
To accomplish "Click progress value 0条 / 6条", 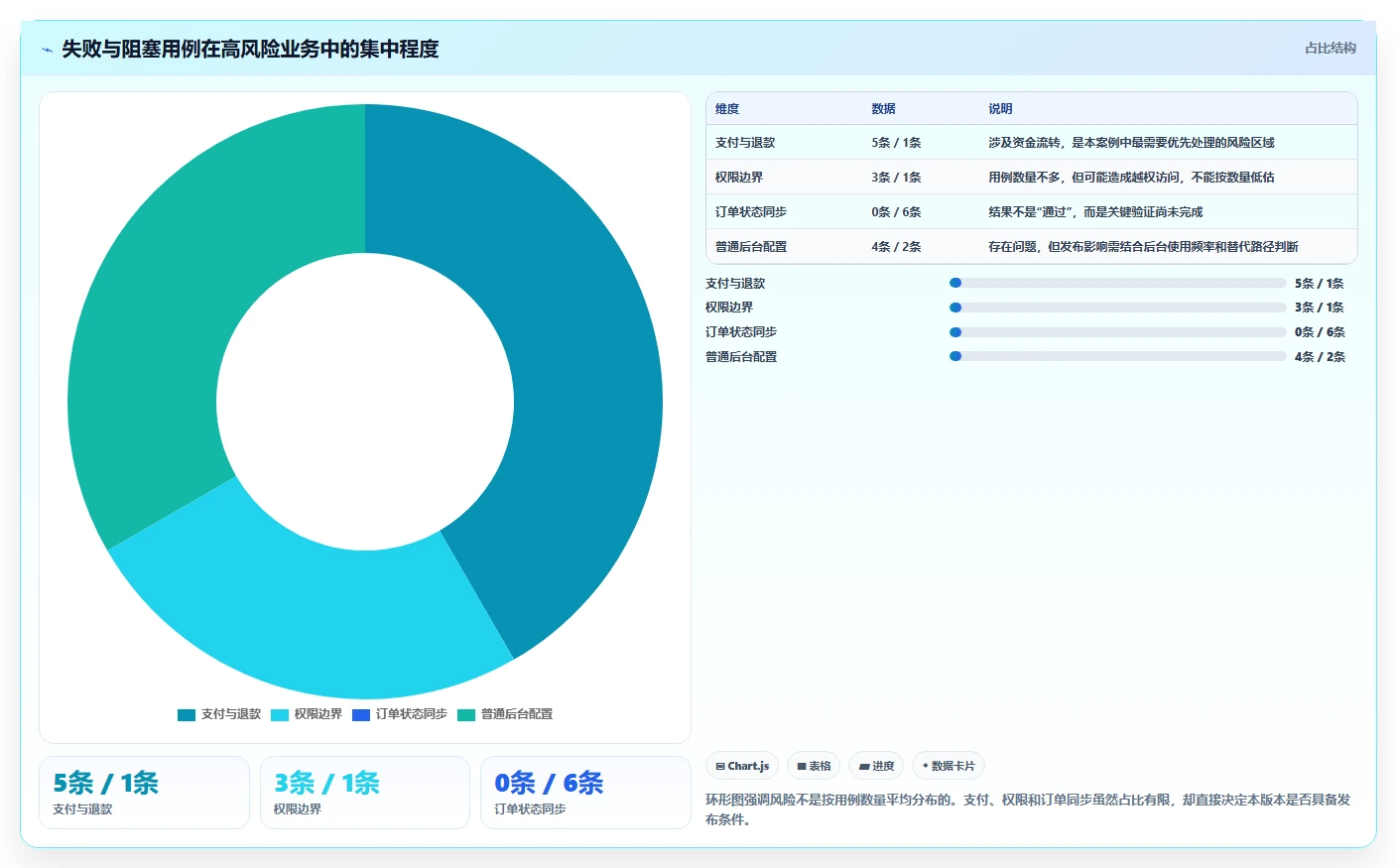I will point(1320,332).
